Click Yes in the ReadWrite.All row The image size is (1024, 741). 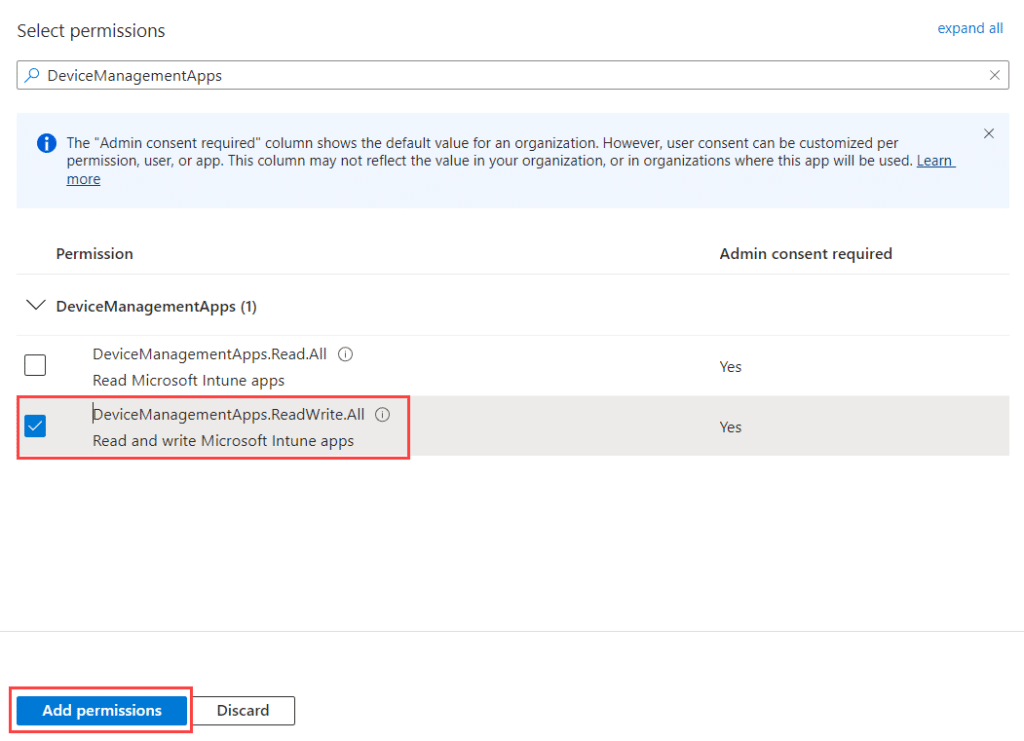click(x=730, y=427)
